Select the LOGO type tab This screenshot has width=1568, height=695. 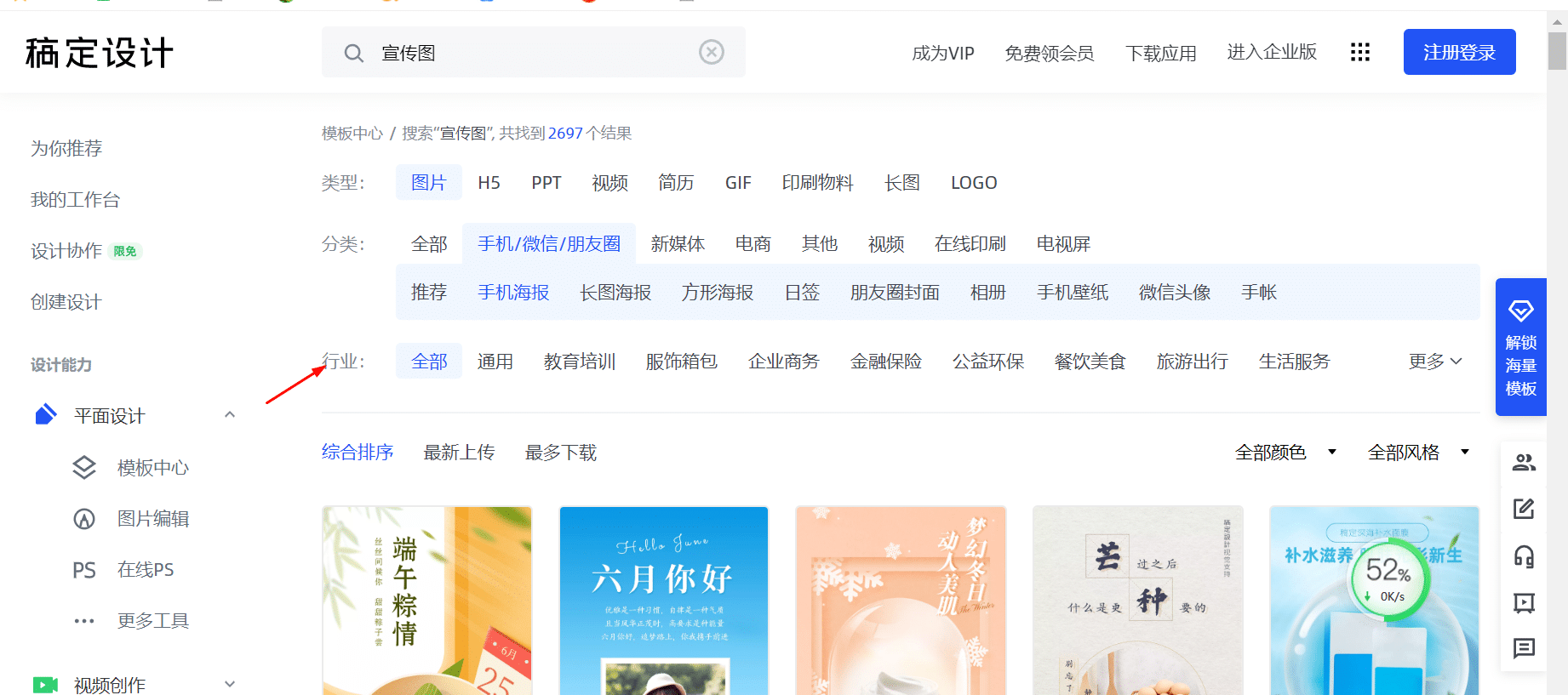(x=974, y=183)
